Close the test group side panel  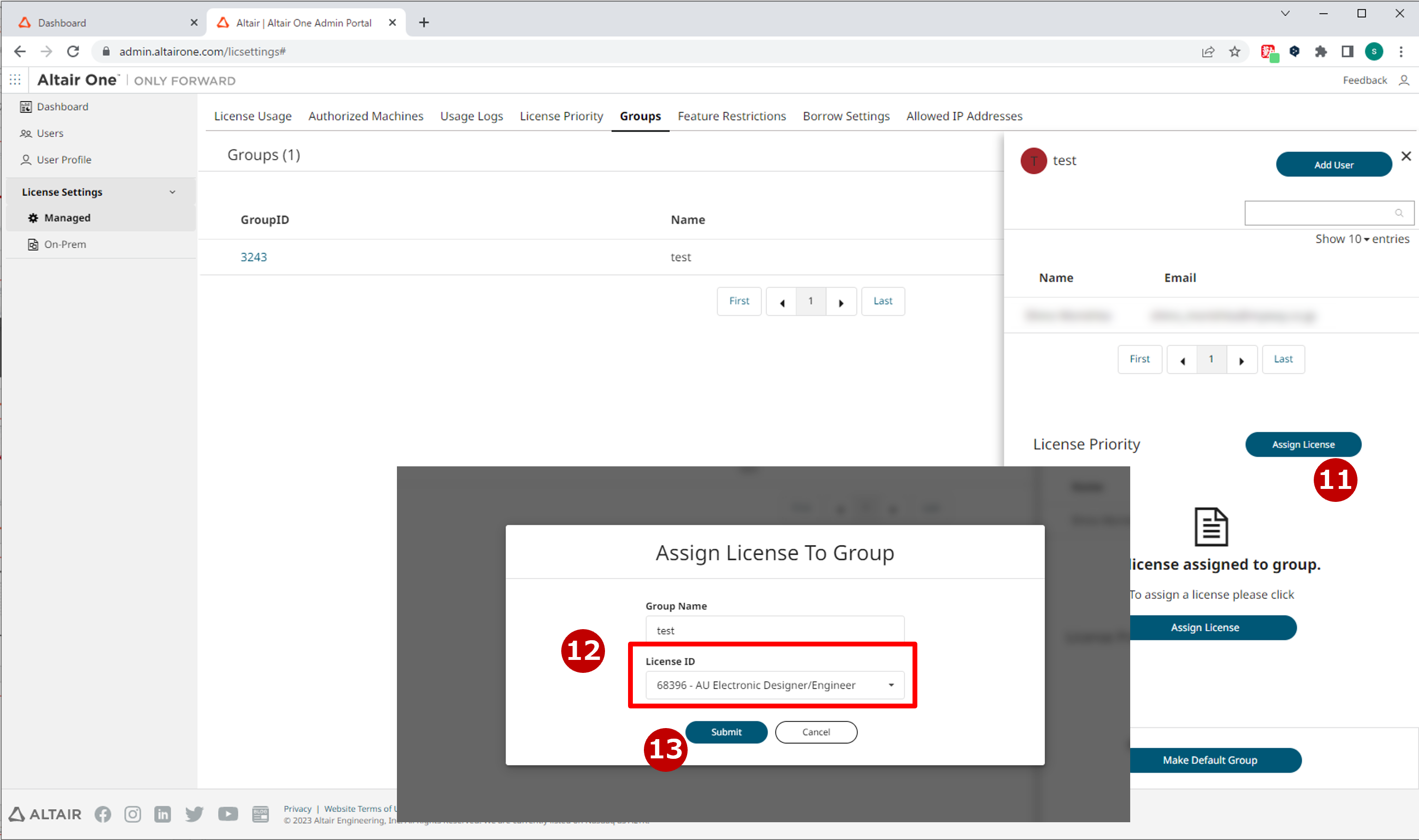click(1406, 156)
